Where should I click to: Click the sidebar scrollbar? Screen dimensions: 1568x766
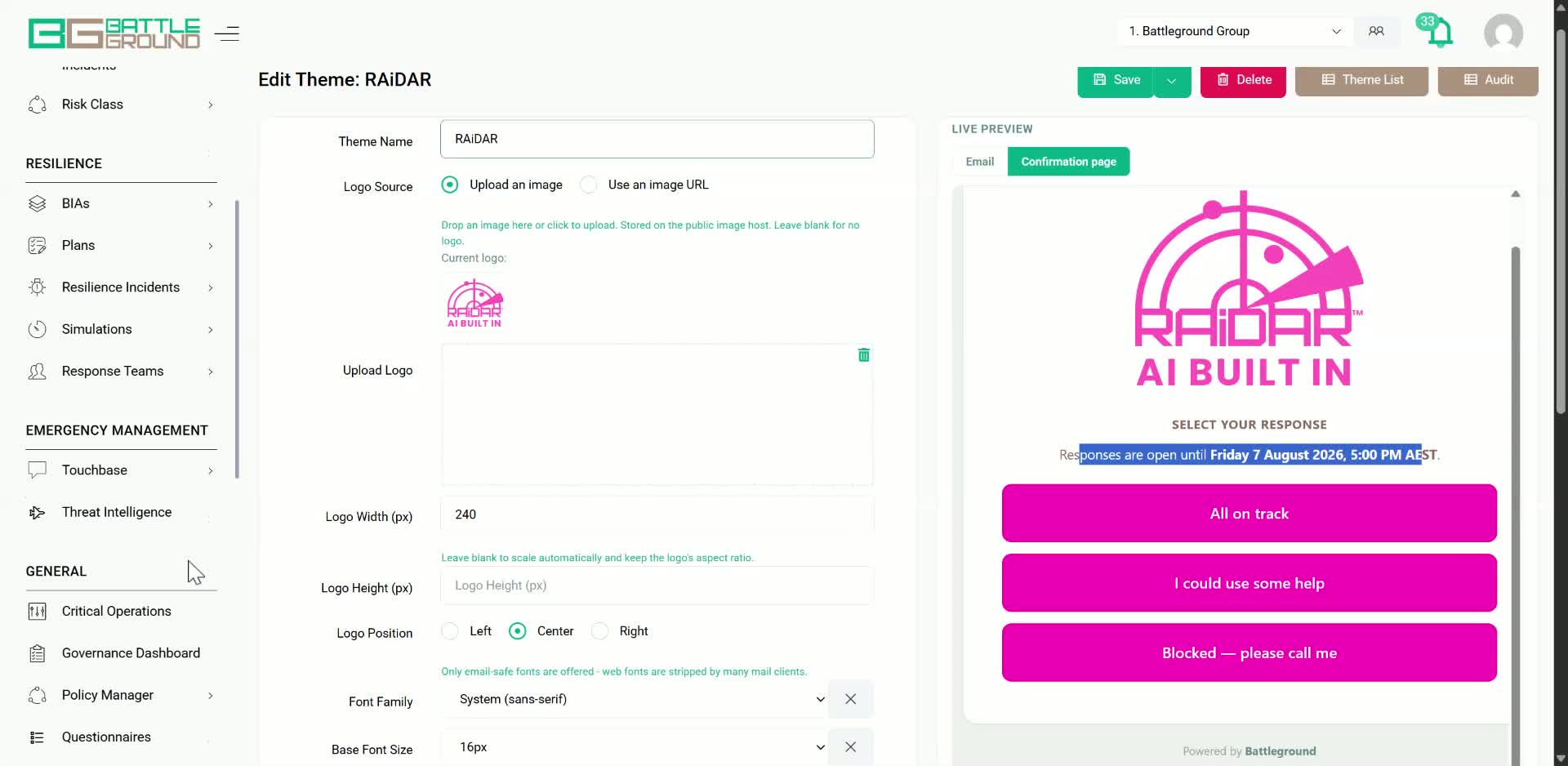(237, 339)
